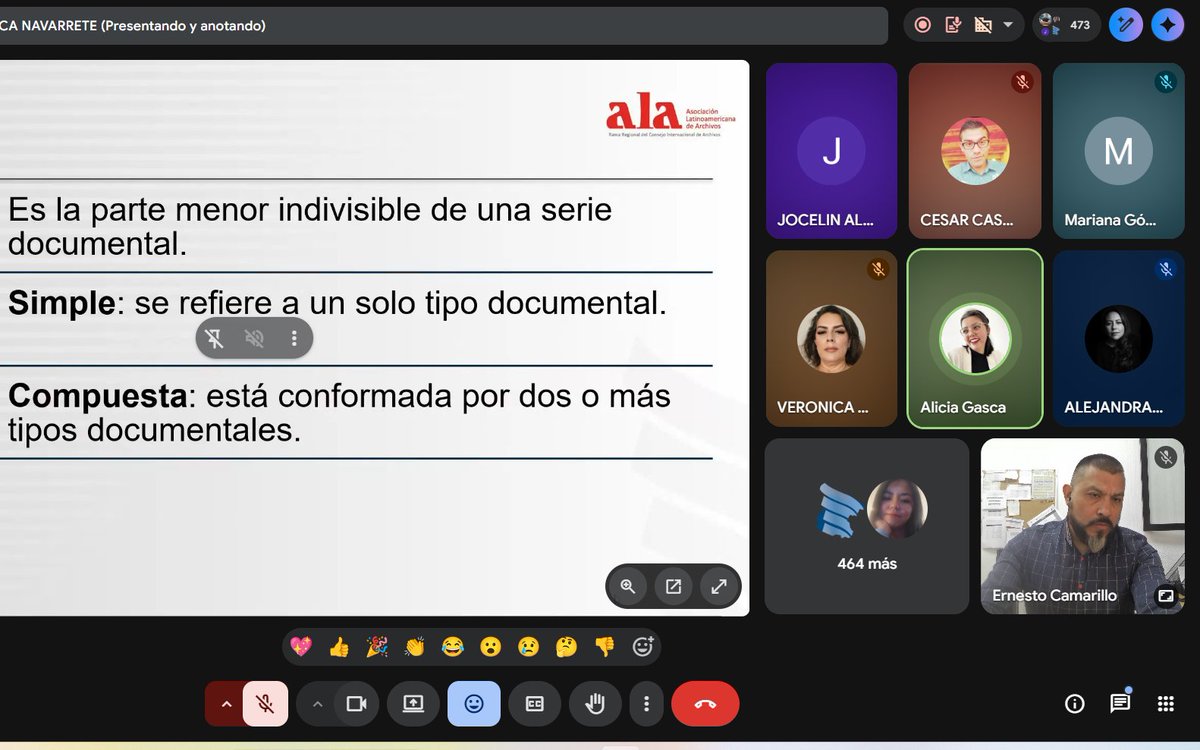This screenshot has width=1200, height=750.
Task: Open video settings chevron beside camera
Action: coord(317,704)
